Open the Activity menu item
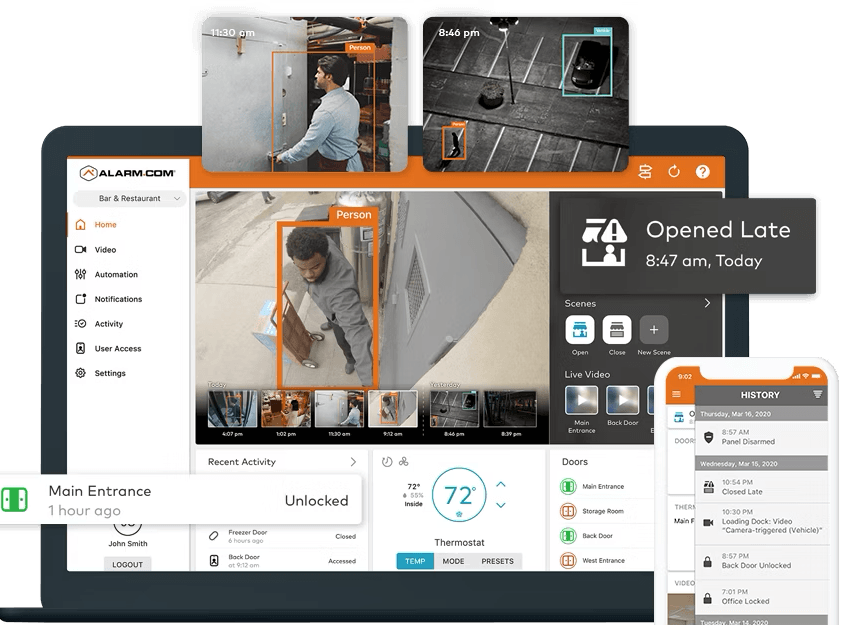The height and width of the screenshot is (625, 847). pos(109,324)
